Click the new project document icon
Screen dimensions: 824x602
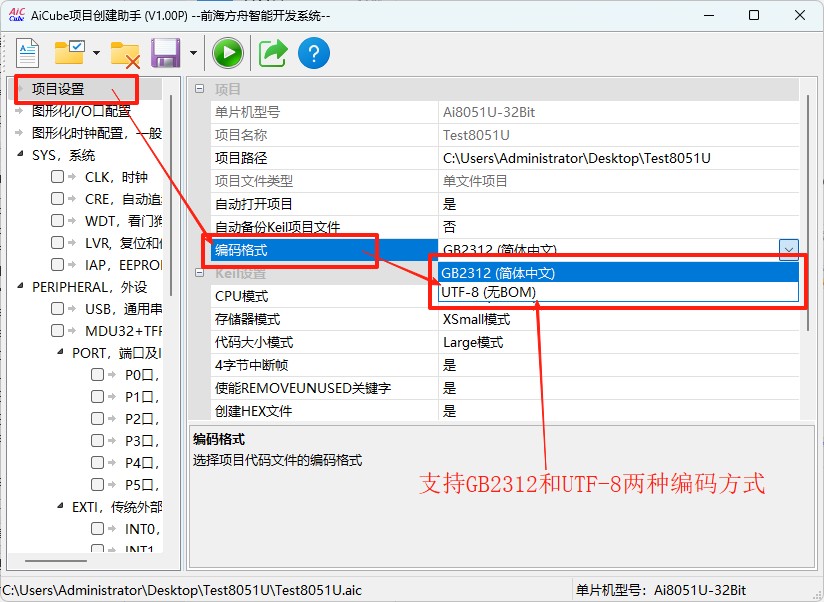pos(27,53)
